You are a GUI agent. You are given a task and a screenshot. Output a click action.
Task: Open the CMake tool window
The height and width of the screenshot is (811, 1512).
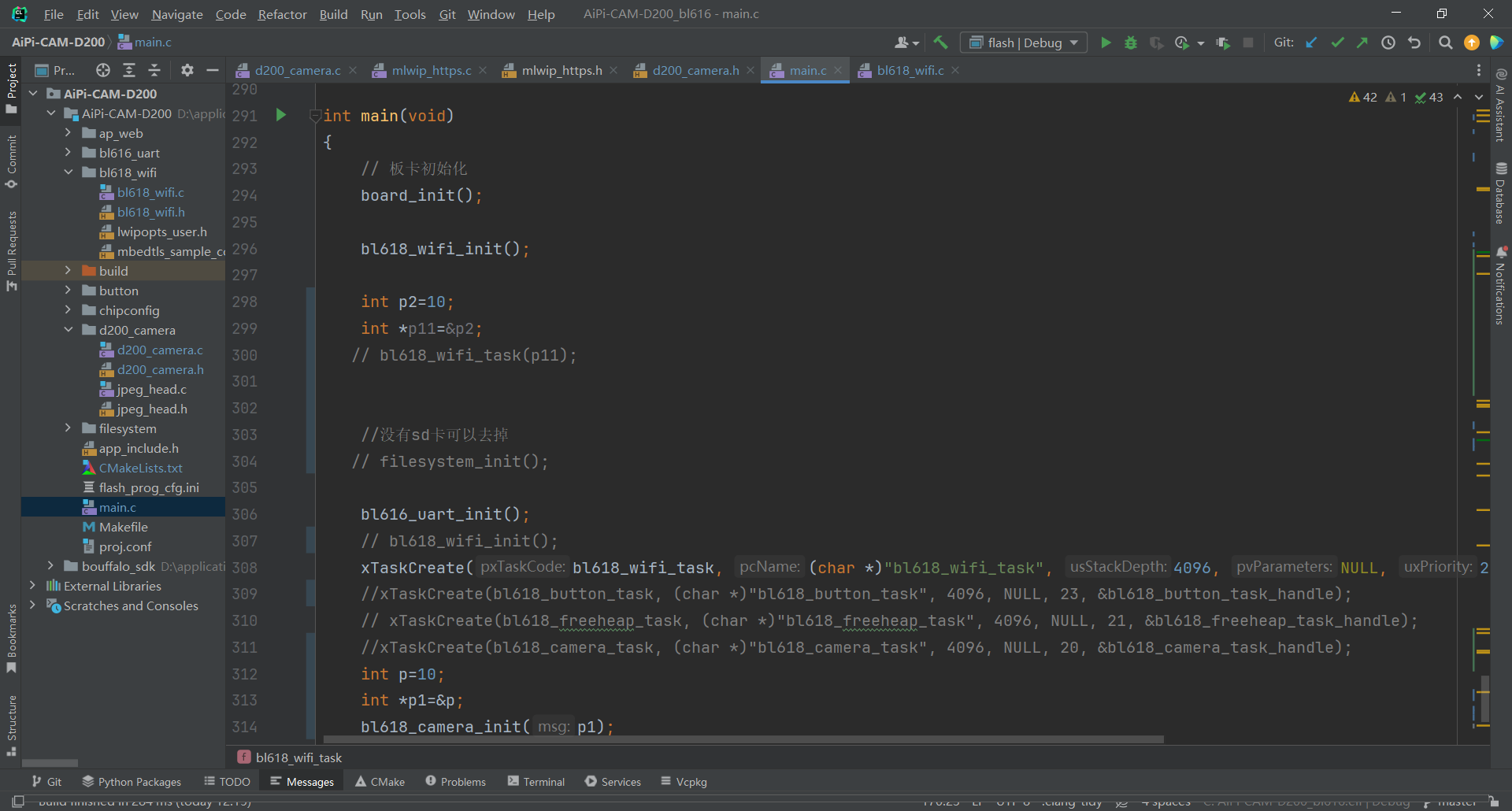380,782
